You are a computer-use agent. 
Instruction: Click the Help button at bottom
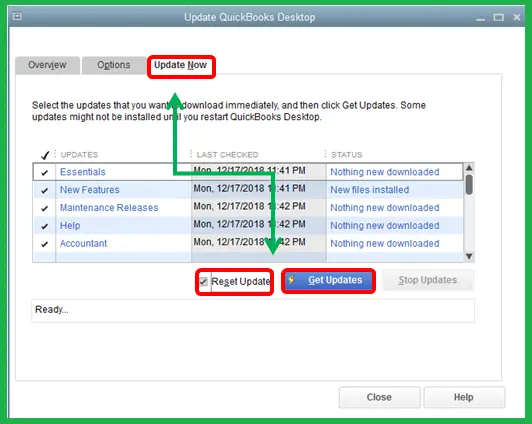[464, 397]
